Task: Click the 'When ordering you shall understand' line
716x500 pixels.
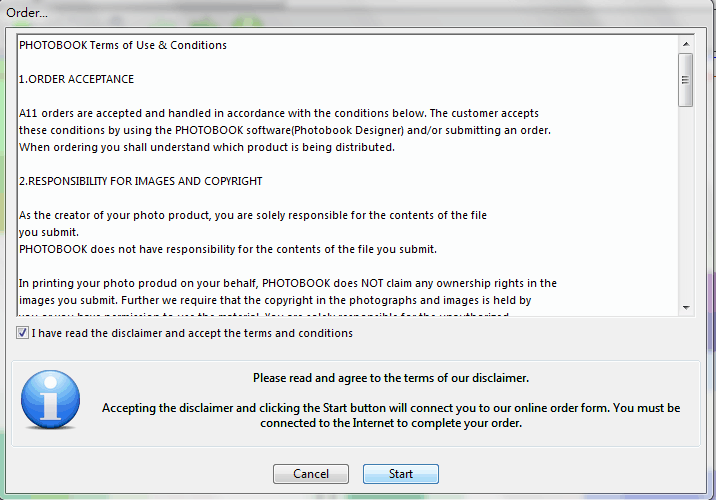Action: click(x=207, y=147)
